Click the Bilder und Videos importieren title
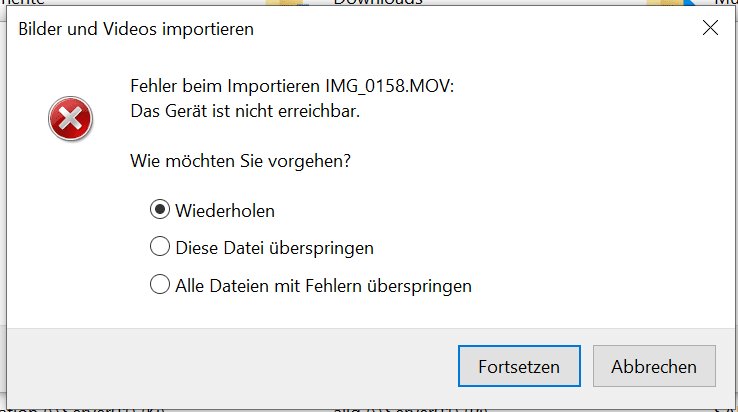This screenshot has height=412, width=738. pyautogui.click(x=136, y=29)
